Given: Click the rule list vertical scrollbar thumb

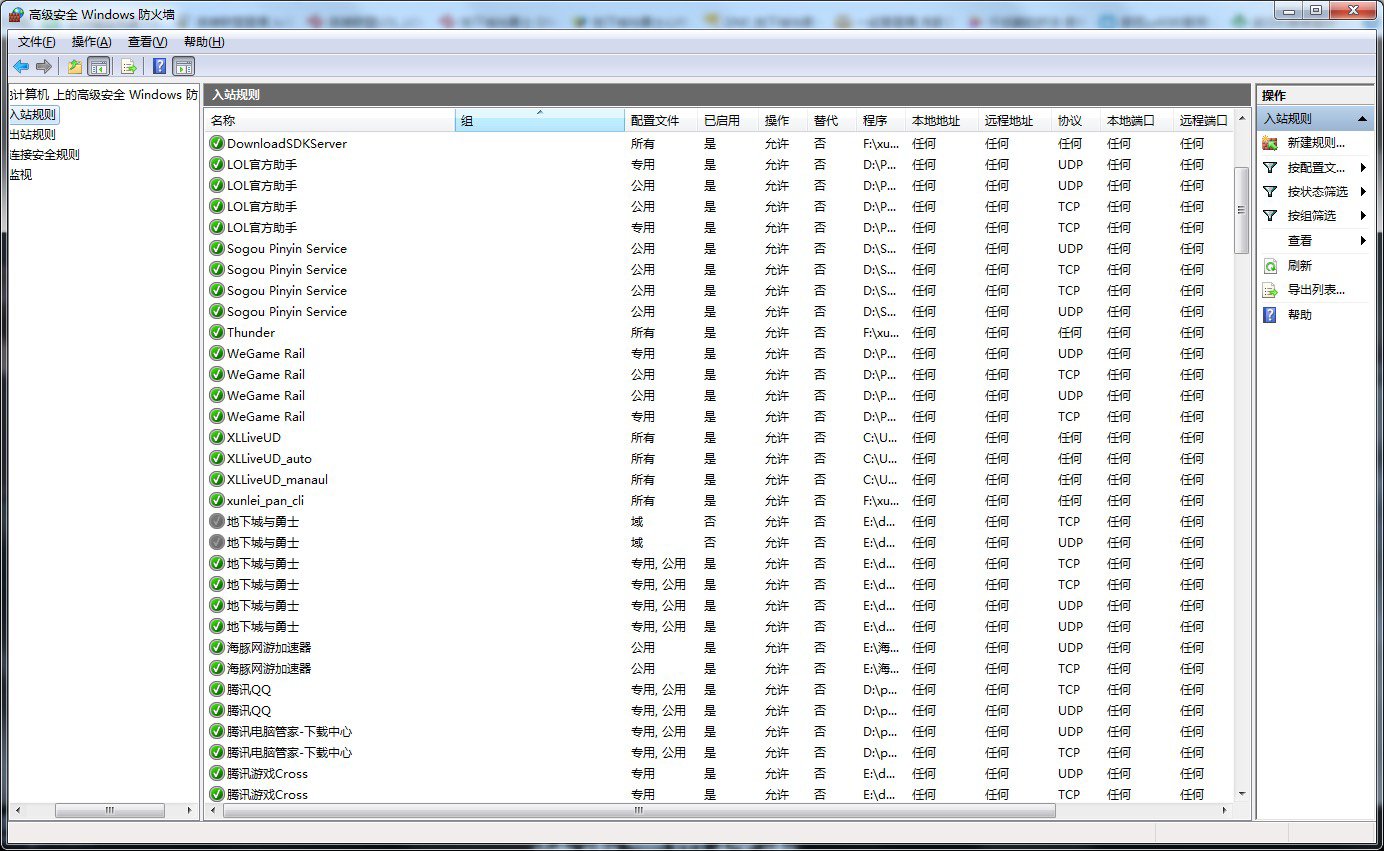Looking at the screenshot, I should pyautogui.click(x=1242, y=210).
